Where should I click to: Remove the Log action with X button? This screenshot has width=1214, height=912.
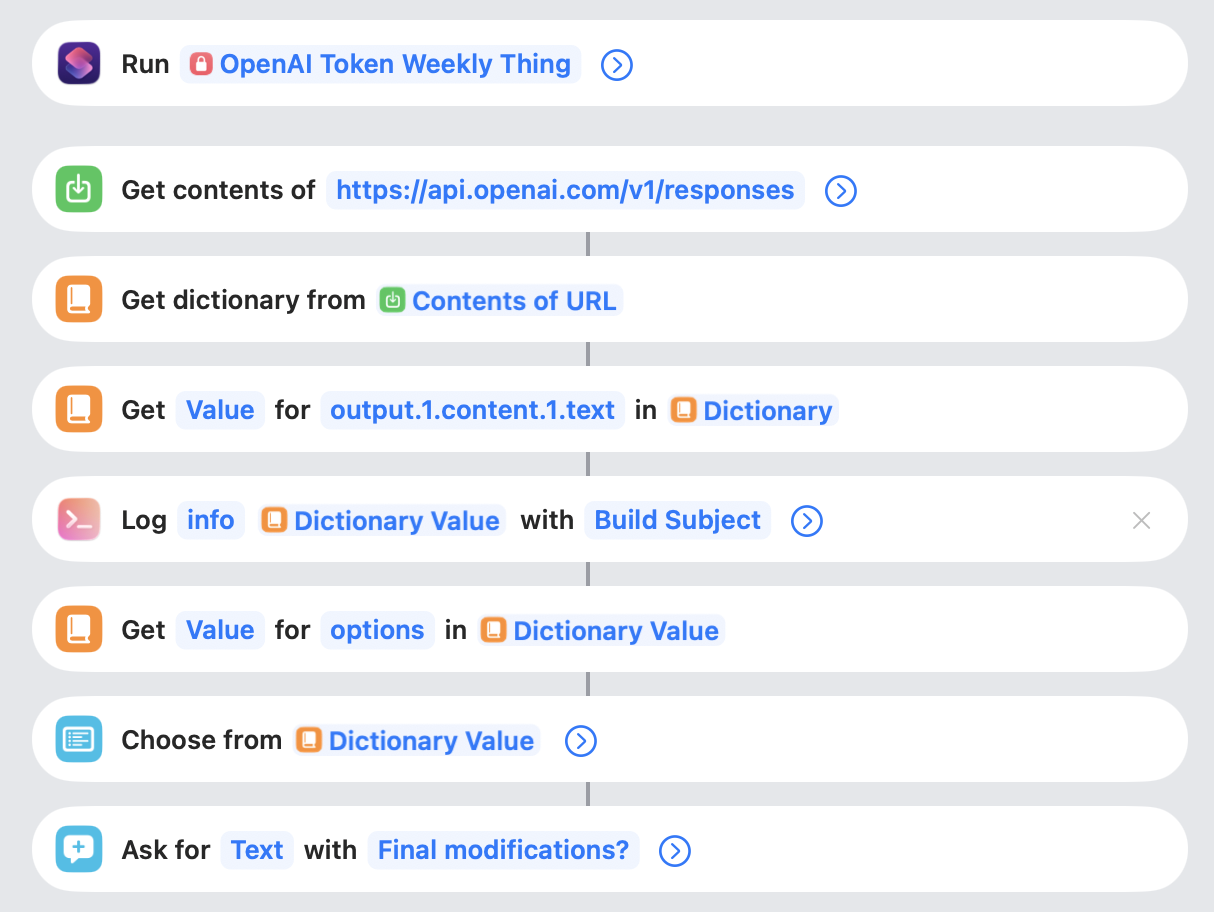point(1141,520)
